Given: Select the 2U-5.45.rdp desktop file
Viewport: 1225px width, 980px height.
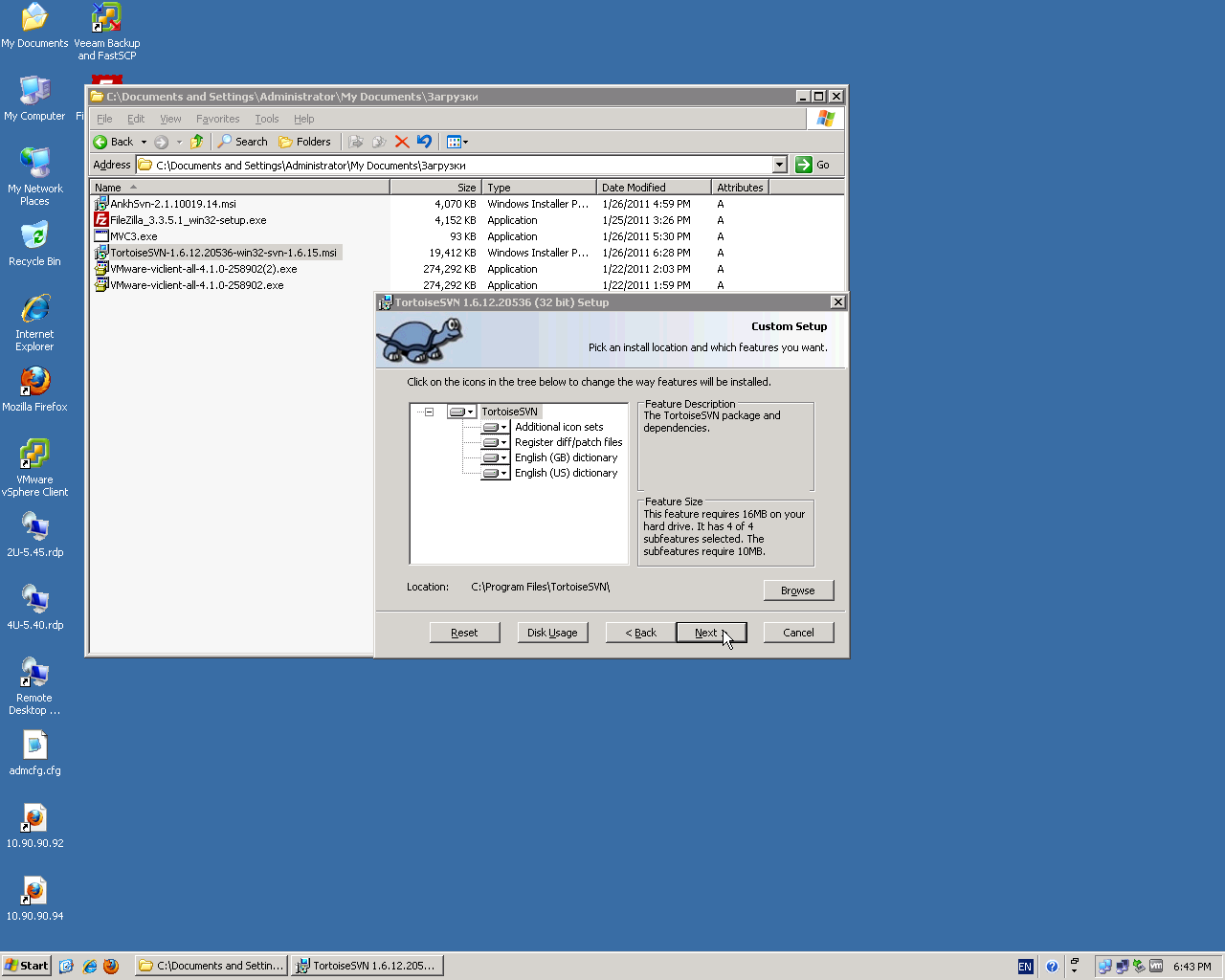Looking at the screenshot, I should 34,535.
